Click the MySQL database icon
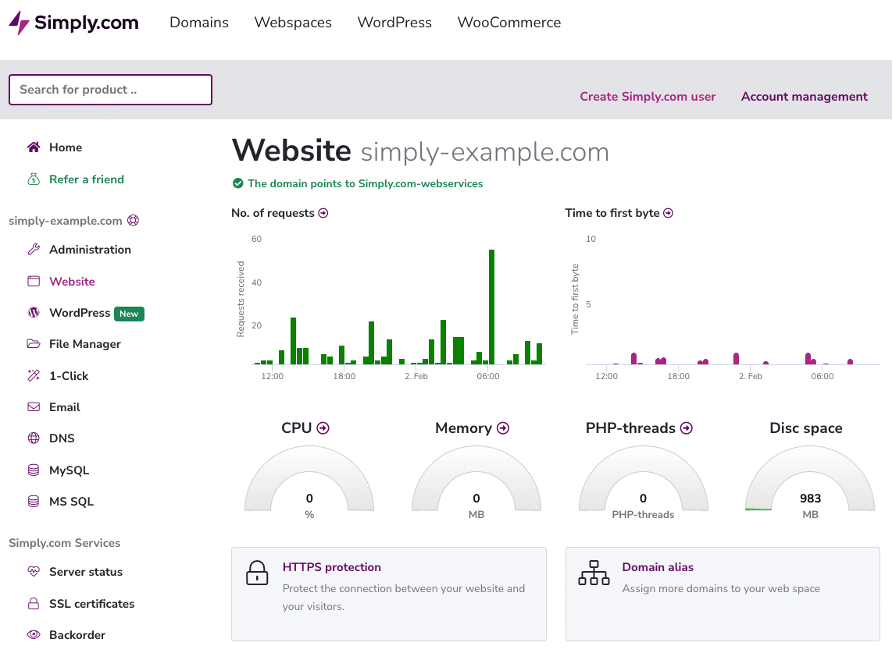Image resolution: width=893 pixels, height=654 pixels. pos(34,470)
